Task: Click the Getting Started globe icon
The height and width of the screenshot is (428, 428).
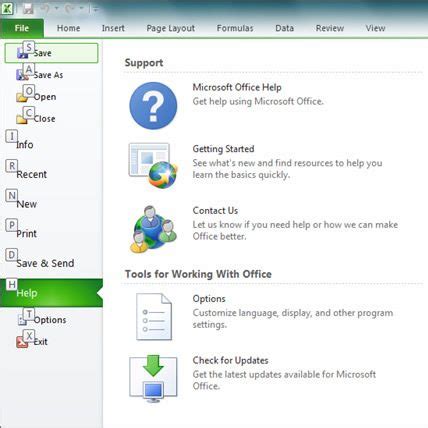Action: (x=153, y=166)
